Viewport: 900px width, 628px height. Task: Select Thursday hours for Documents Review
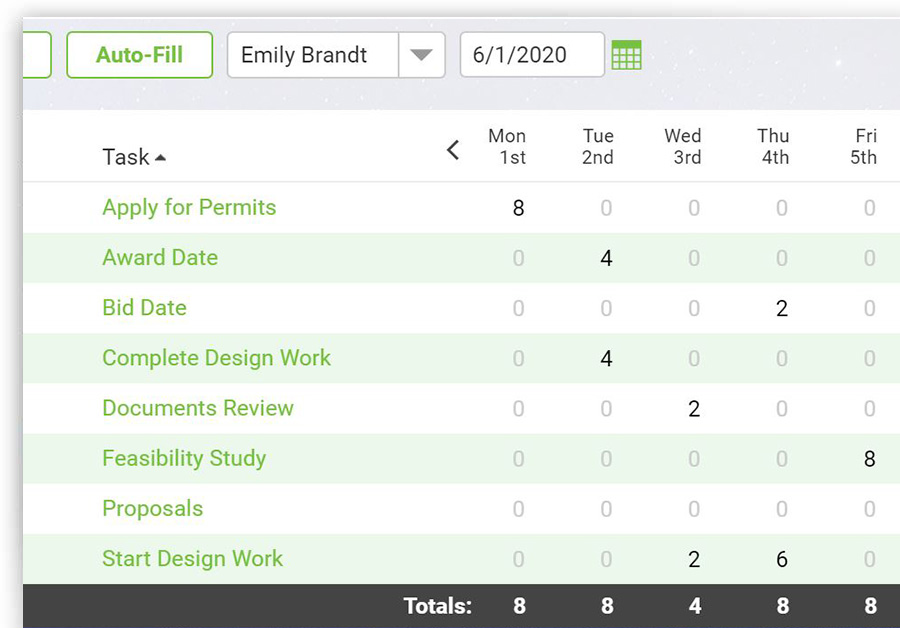click(782, 409)
